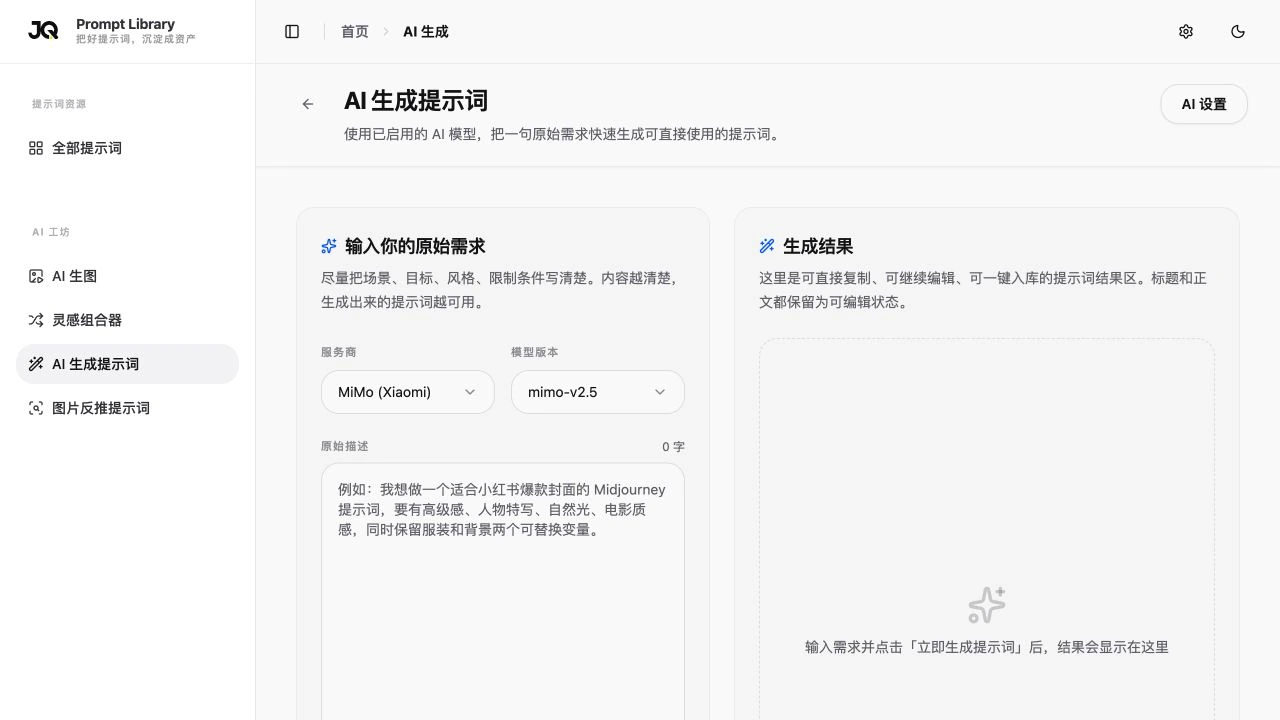Click the wand icon beside AI 生成提示词
The image size is (1280, 720).
(36, 364)
